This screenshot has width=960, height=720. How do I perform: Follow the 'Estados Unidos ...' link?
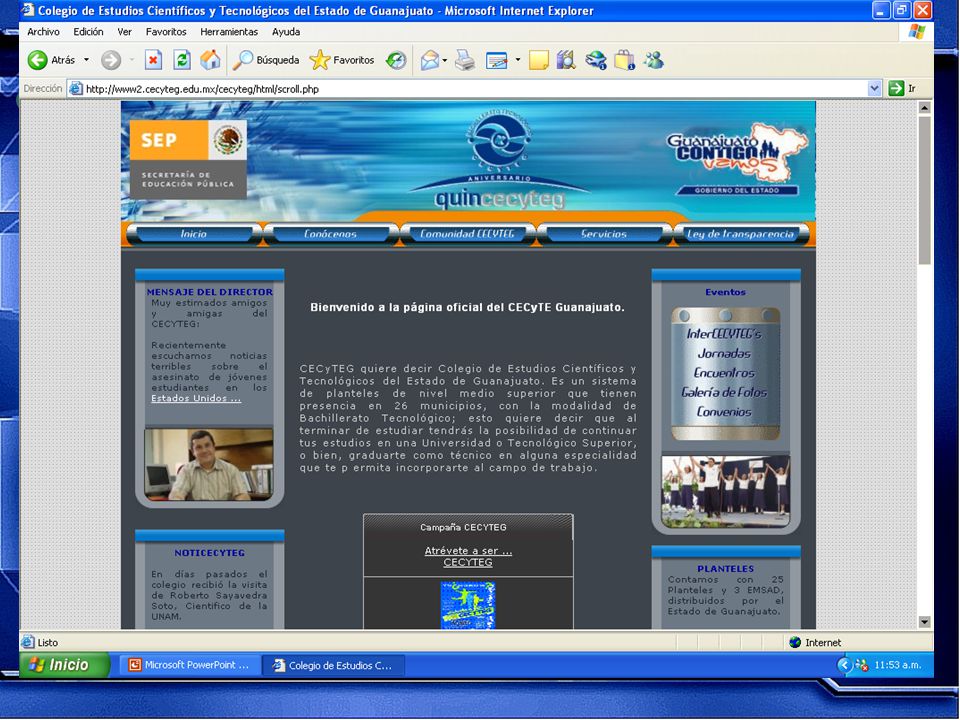(x=196, y=399)
